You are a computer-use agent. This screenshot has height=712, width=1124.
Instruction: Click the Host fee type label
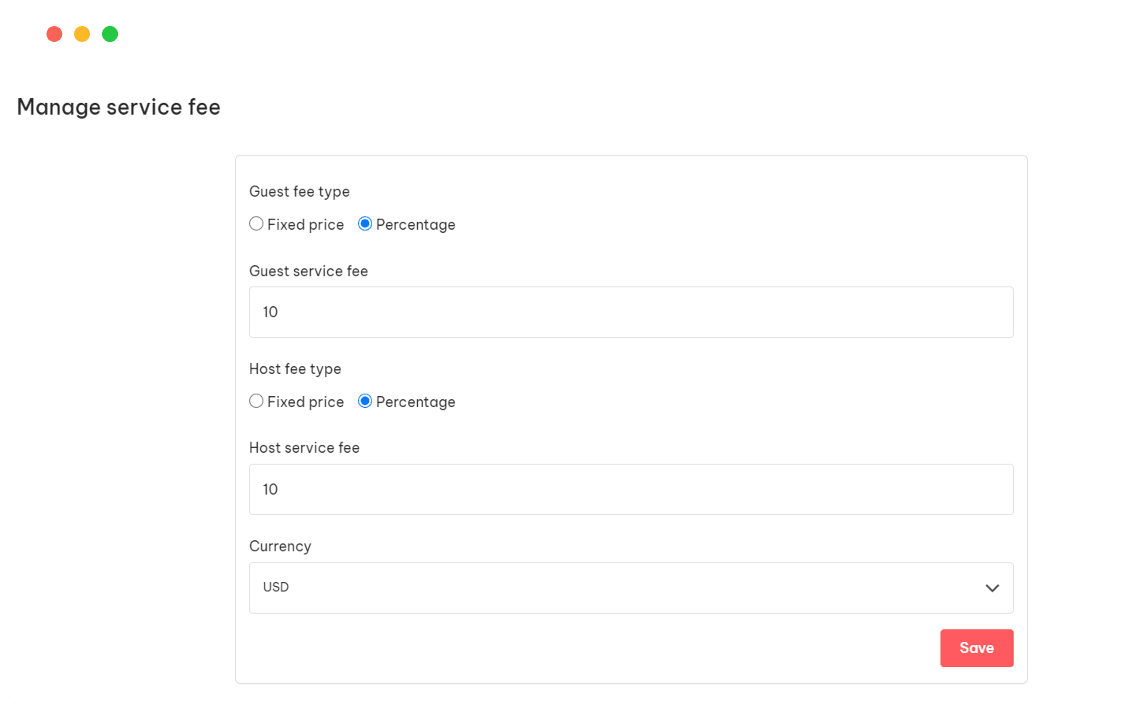pos(295,368)
